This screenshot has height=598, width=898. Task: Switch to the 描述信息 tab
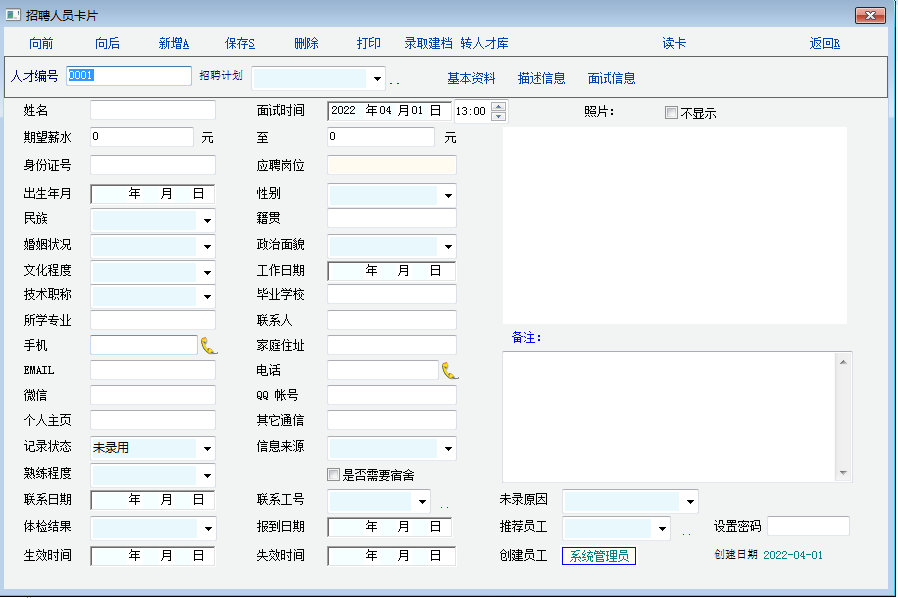click(541, 79)
